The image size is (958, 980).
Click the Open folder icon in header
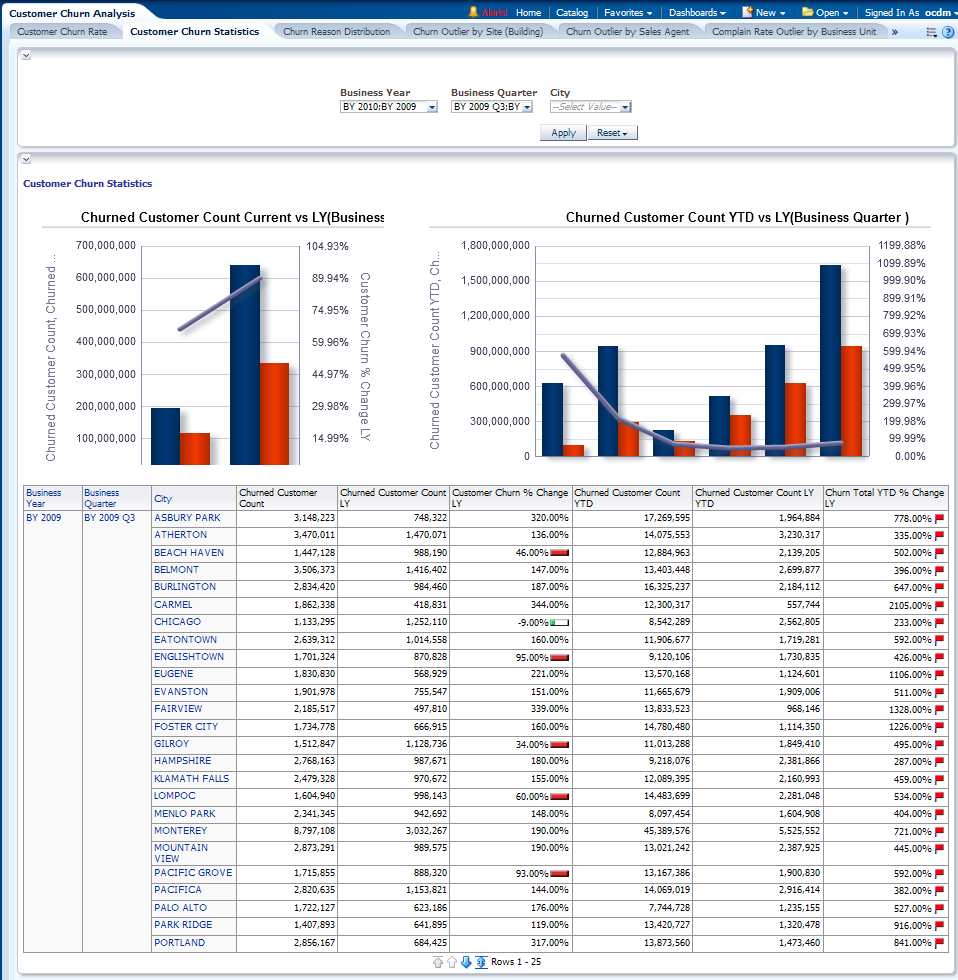click(x=807, y=13)
